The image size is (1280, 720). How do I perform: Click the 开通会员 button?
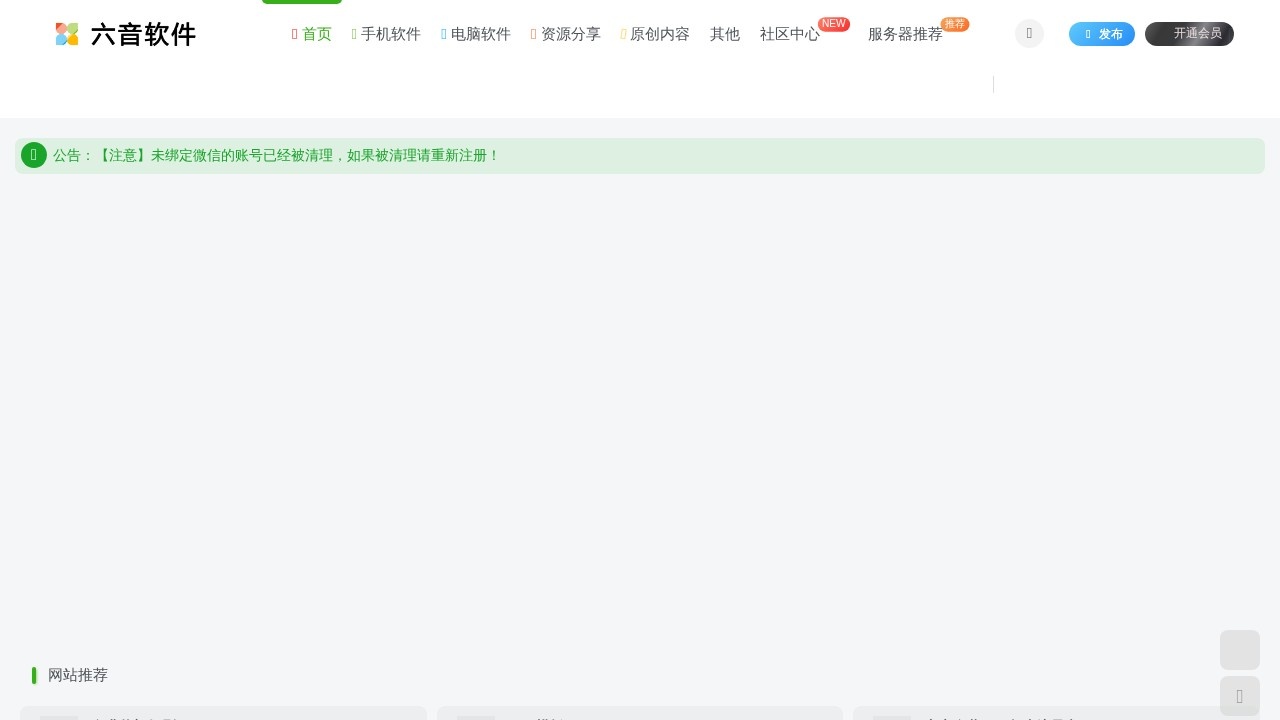1190,33
